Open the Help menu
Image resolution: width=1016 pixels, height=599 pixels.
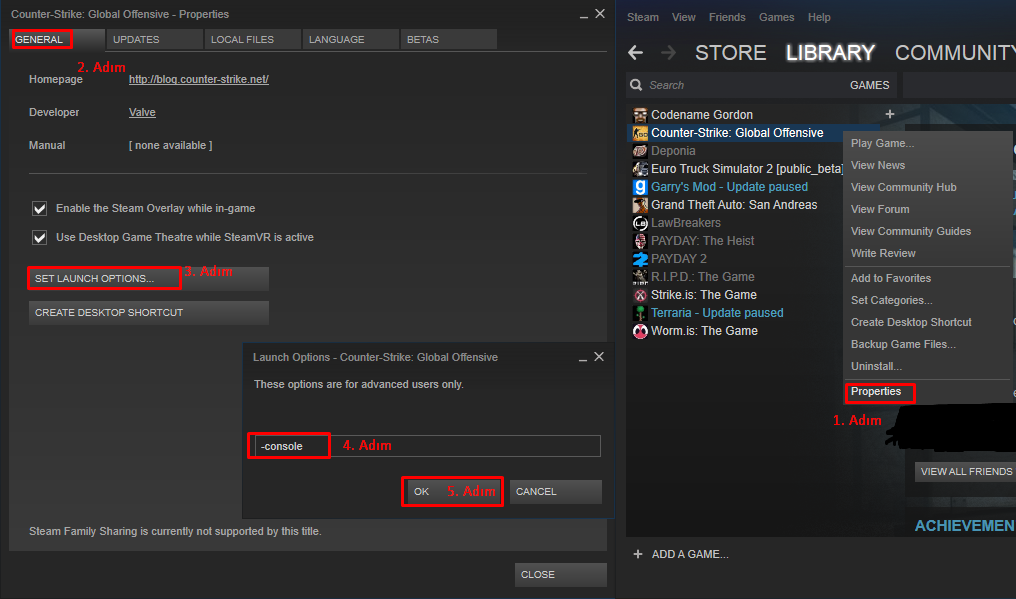tap(819, 18)
